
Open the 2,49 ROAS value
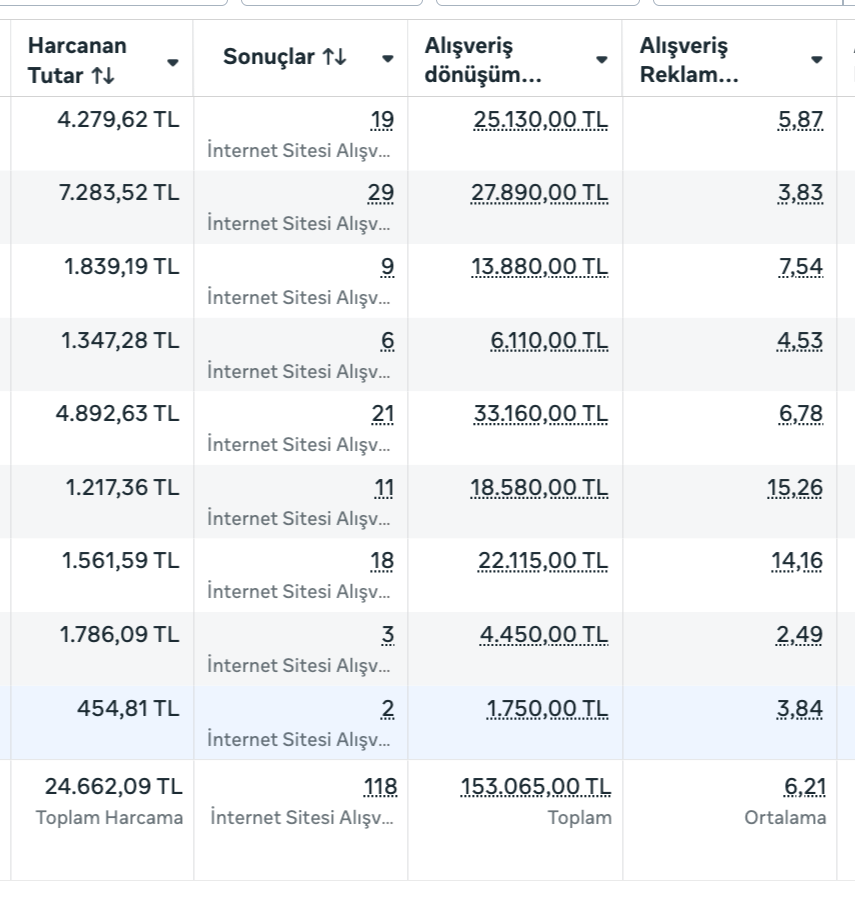point(800,634)
